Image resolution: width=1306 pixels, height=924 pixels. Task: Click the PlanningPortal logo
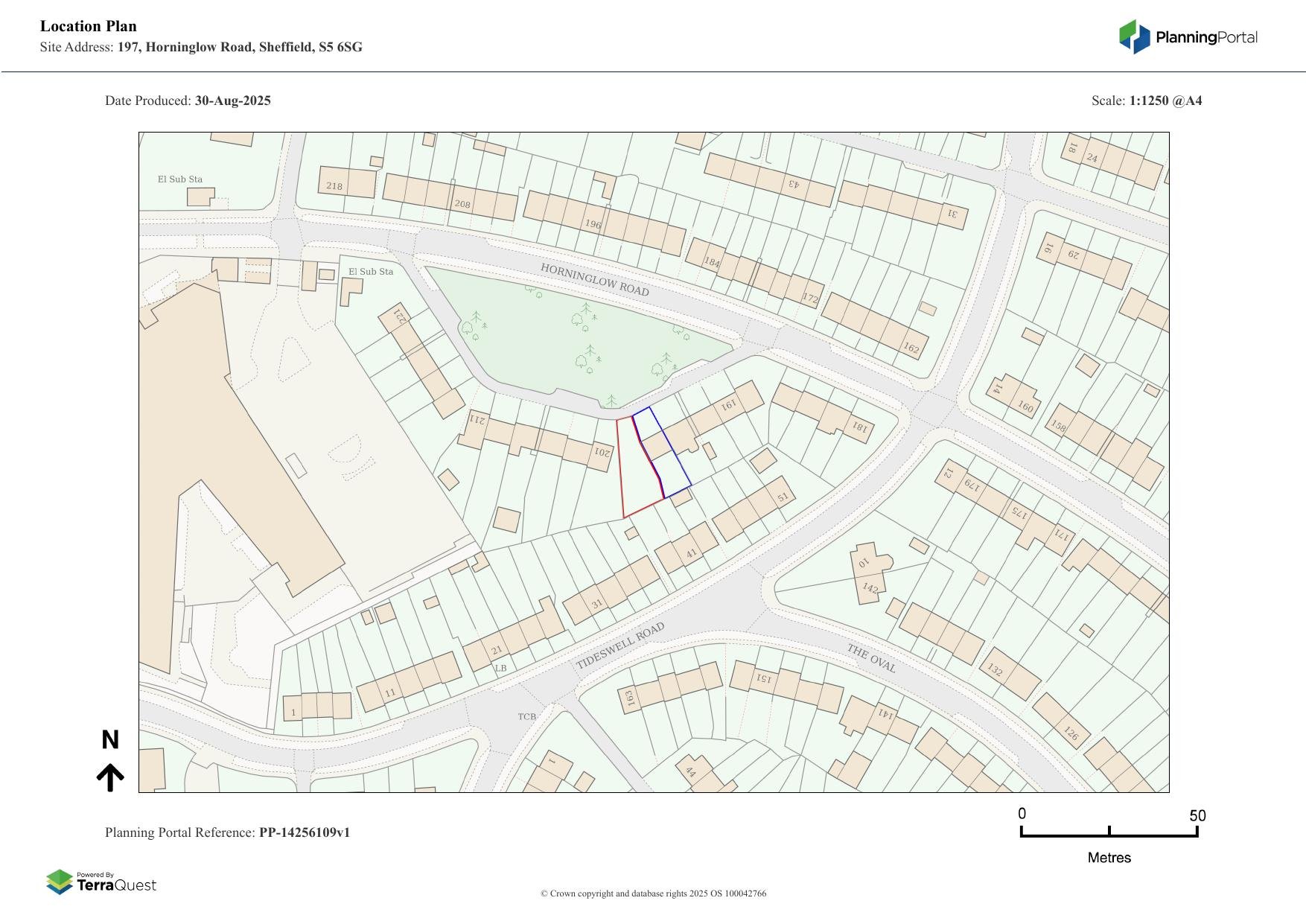[x=1188, y=37]
